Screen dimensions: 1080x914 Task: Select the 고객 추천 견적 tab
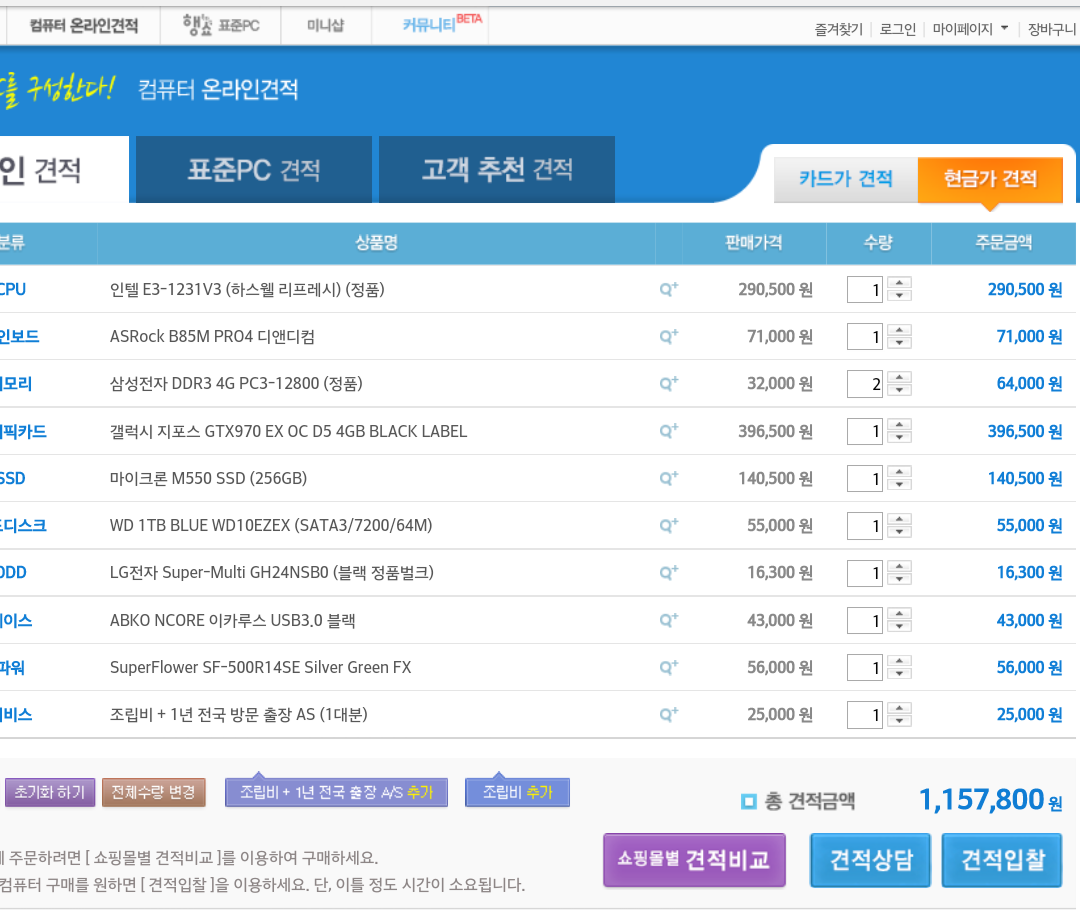497,170
